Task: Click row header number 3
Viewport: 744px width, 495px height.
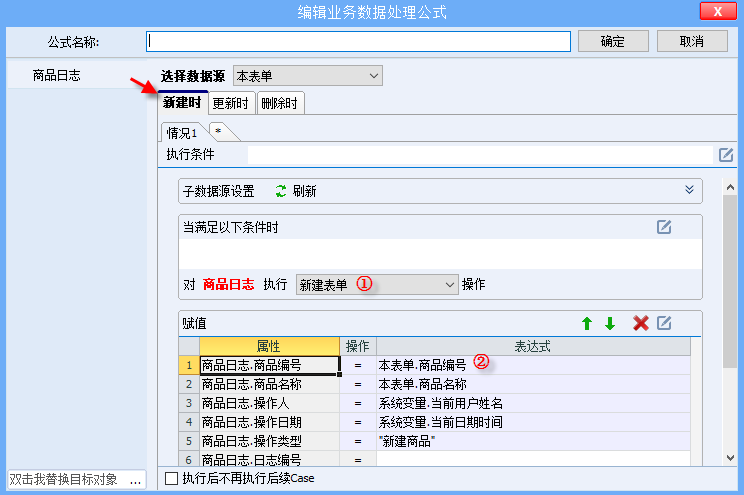Action: [x=189, y=403]
